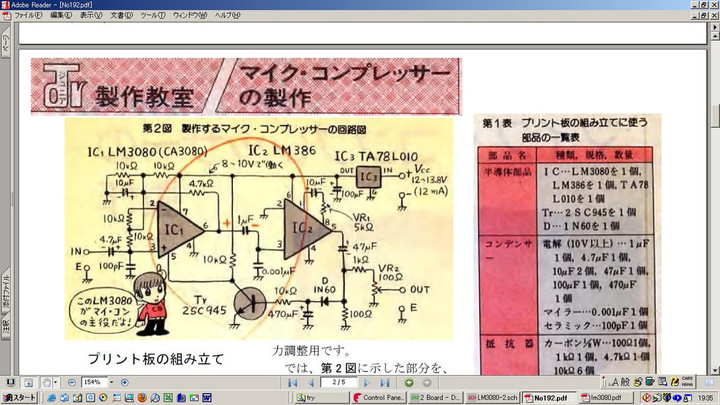Open the ファイル (File) menu
The image size is (720, 405).
click(x=27, y=16)
